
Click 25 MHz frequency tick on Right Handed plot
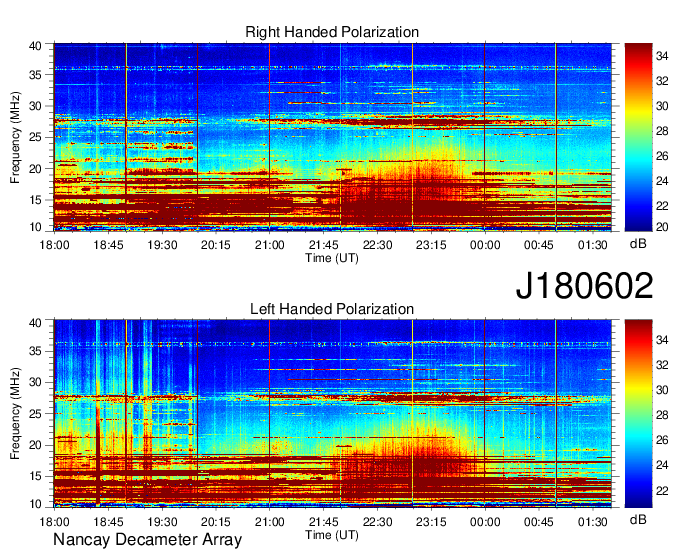(35, 137)
